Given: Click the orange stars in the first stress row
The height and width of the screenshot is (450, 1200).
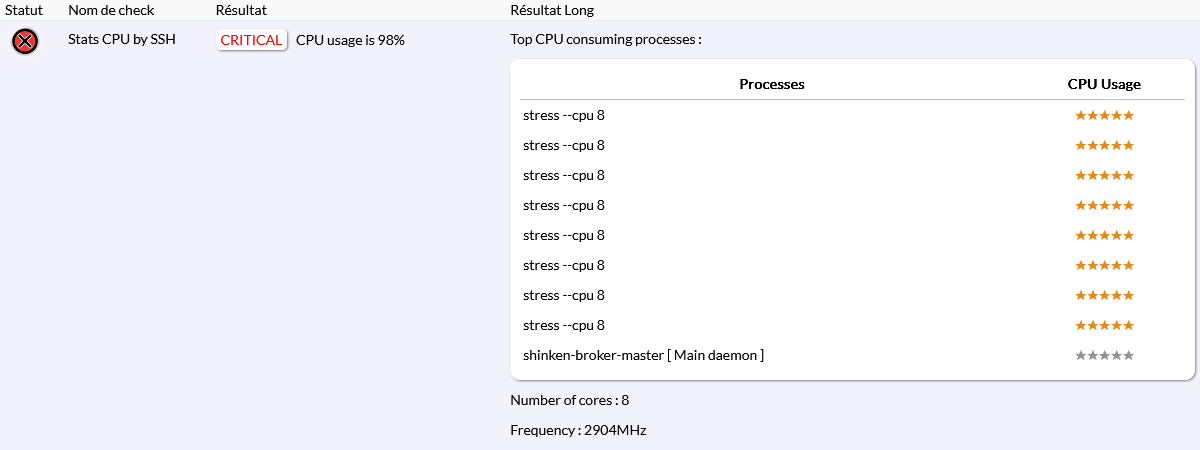Looking at the screenshot, I should pos(1104,115).
